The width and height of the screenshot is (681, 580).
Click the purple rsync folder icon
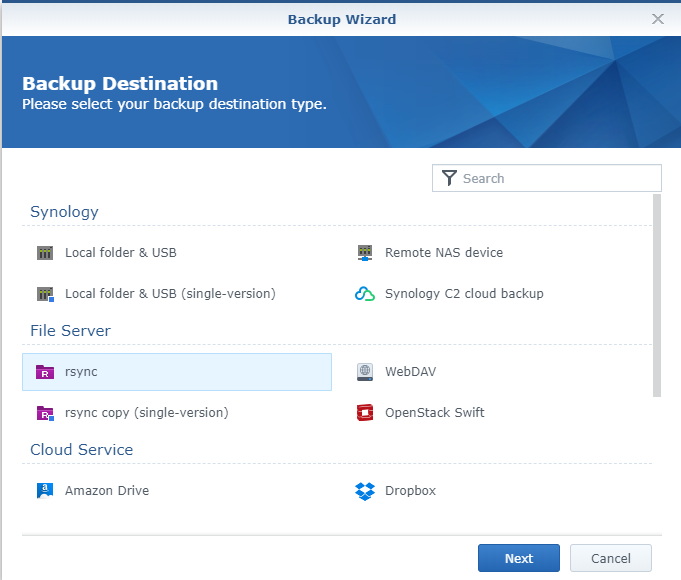pyautogui.click(x=45, y=372)
